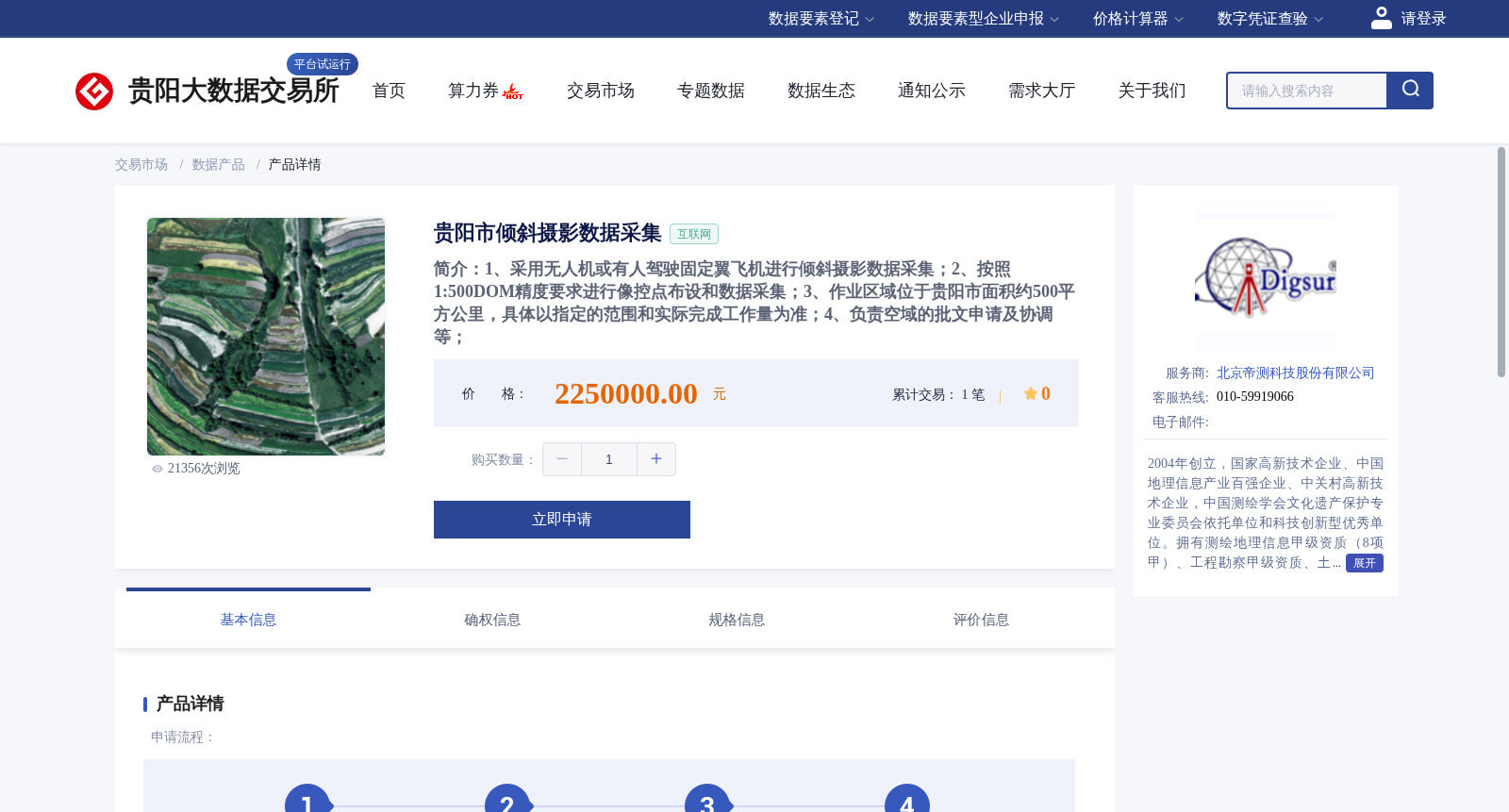
Task: Click 数据产品 breadcrumb link
Action: pos(218,164)
